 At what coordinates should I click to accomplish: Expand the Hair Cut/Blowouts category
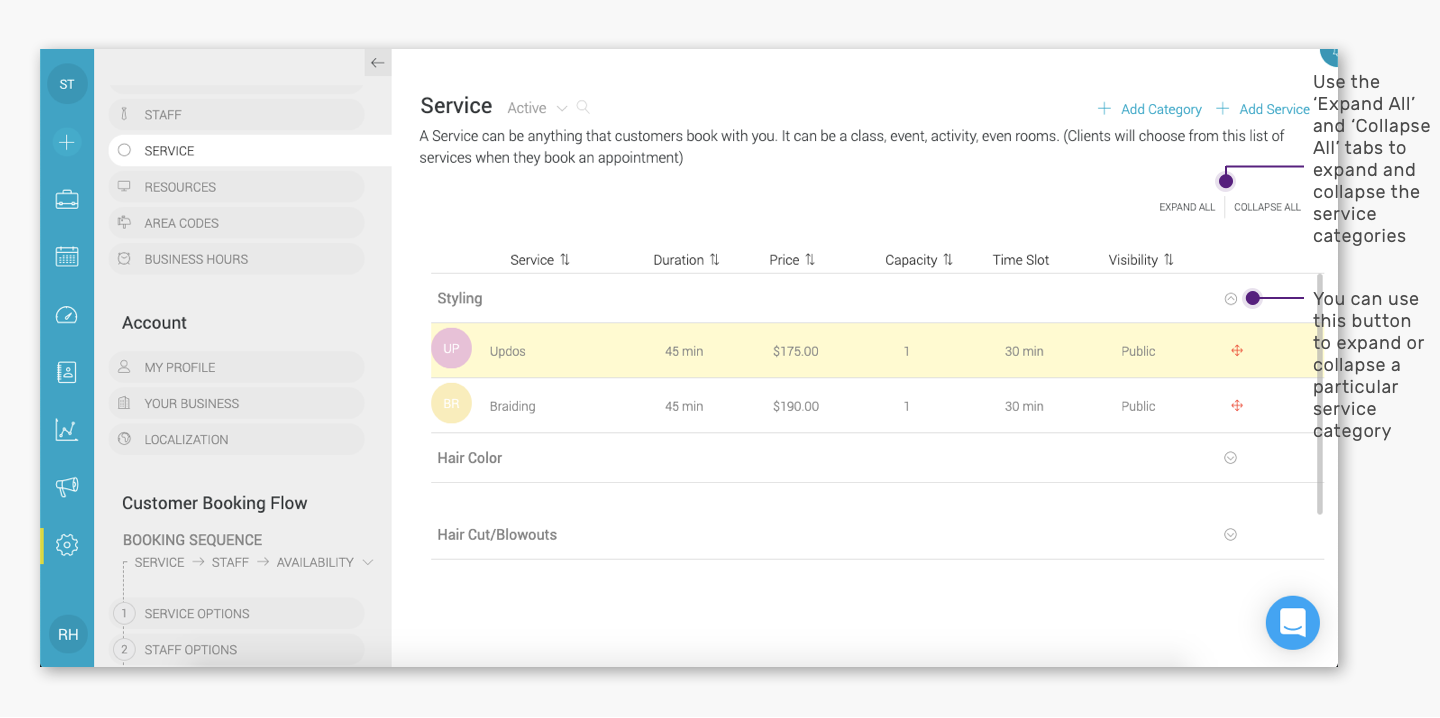(x=1231, y=535)
